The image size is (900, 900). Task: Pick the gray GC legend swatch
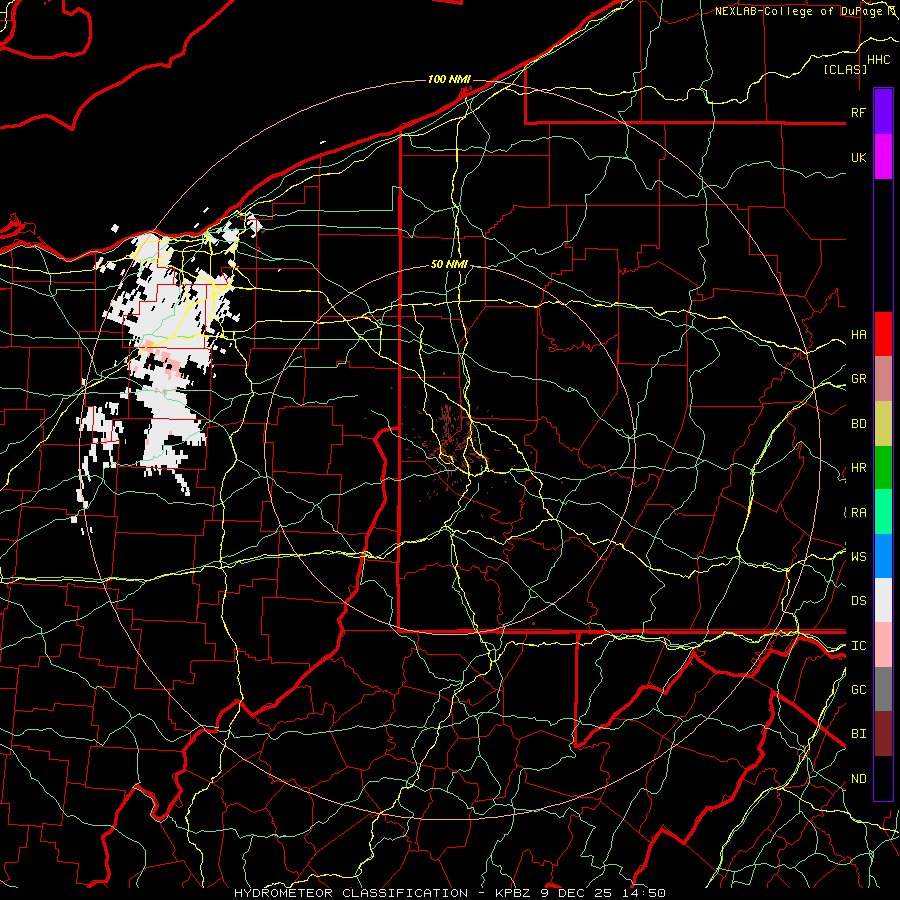tap(883, 689)
